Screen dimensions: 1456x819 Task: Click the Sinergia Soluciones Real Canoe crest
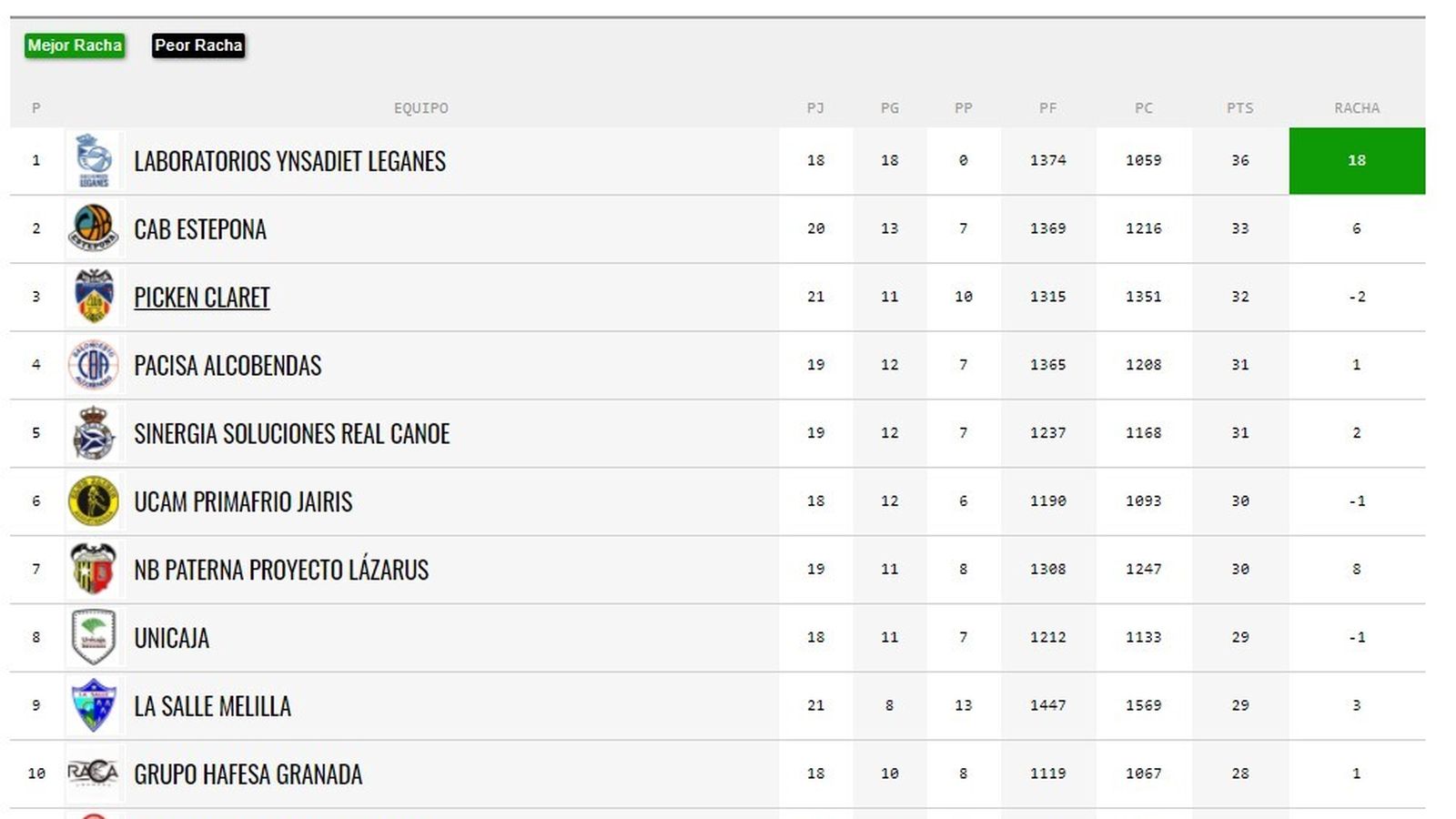tap(95, 433)
